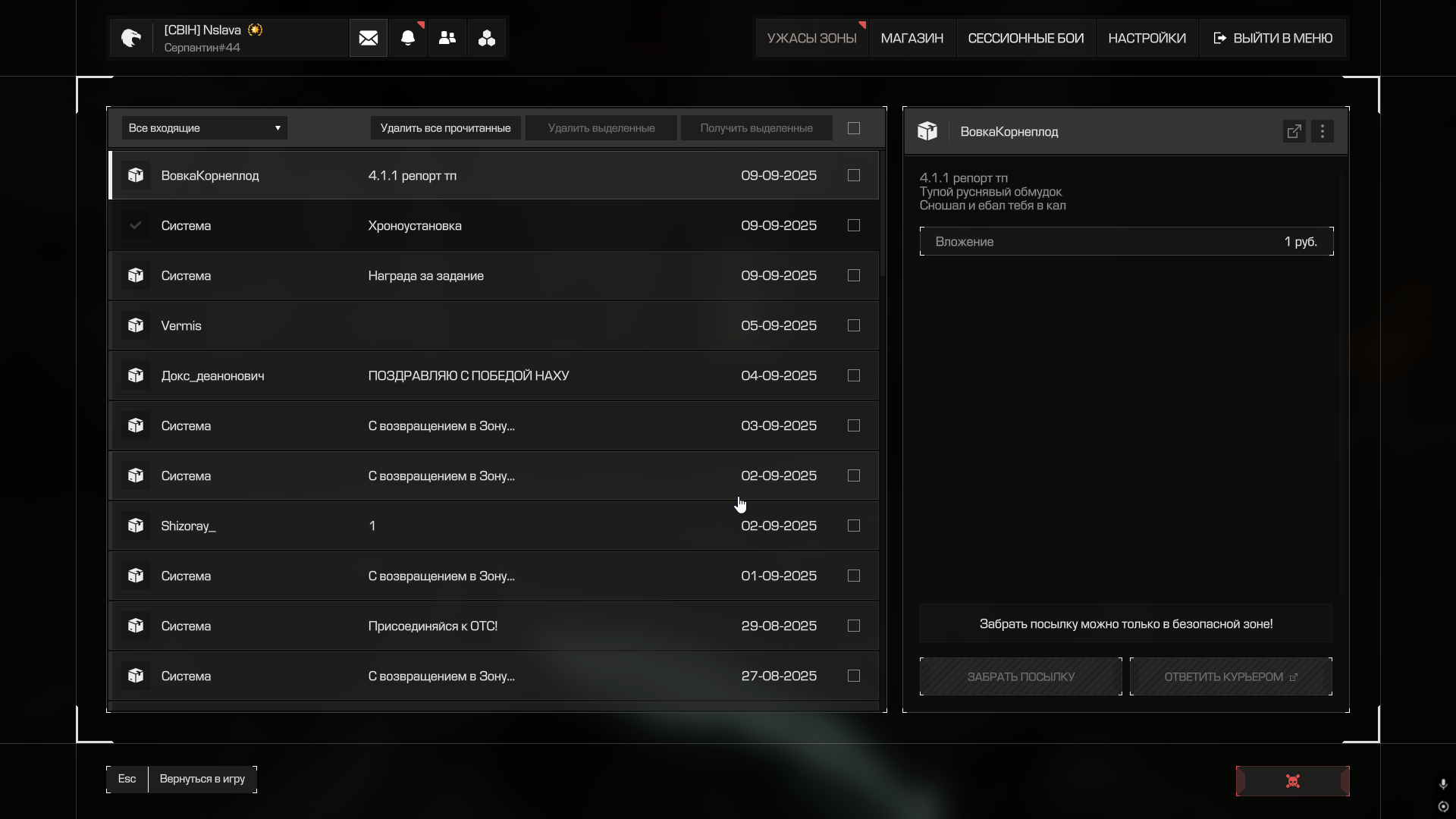Click the message list scrollbar

(882, 212)
